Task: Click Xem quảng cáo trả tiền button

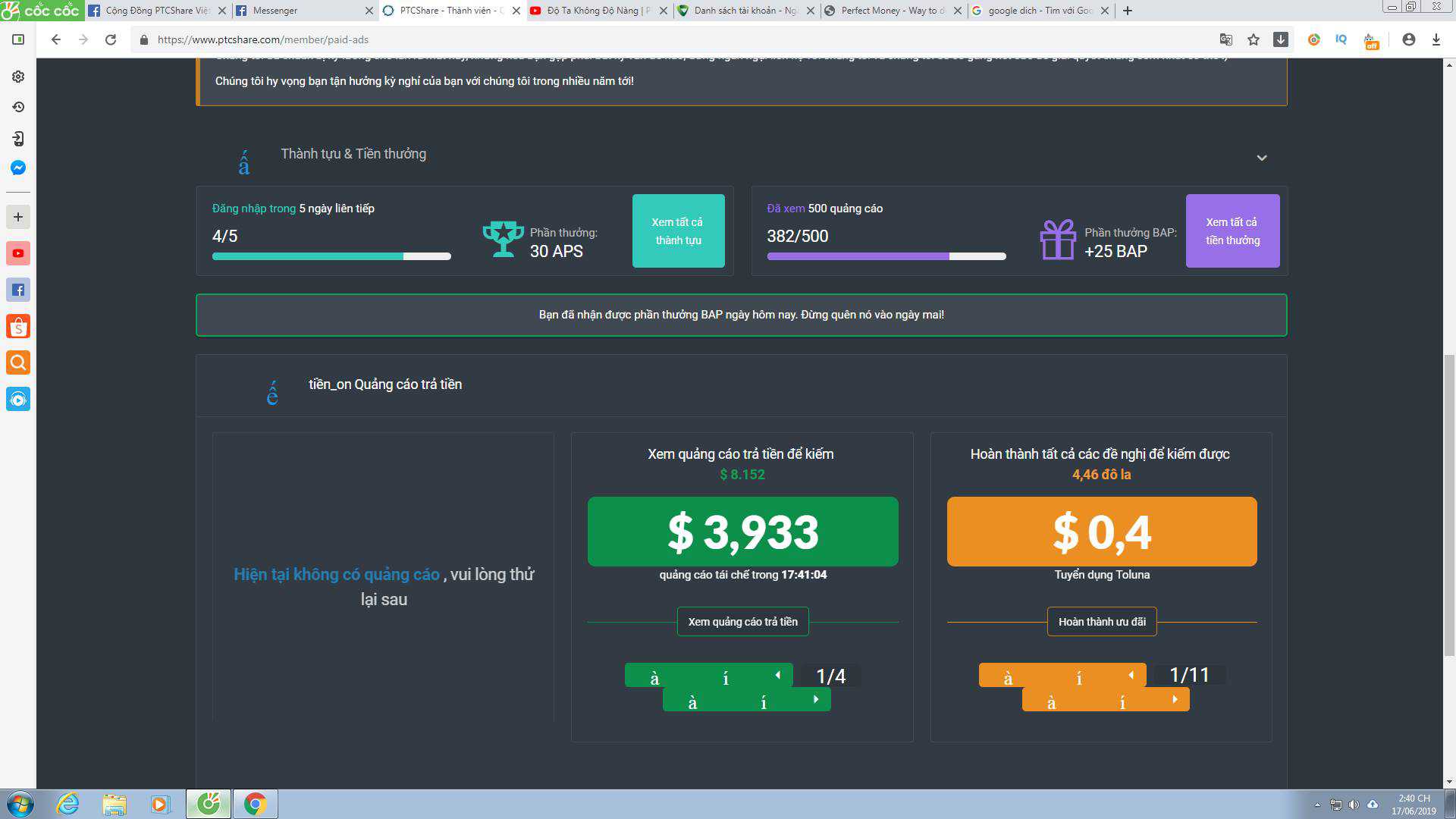Action: tap(743, 622)
